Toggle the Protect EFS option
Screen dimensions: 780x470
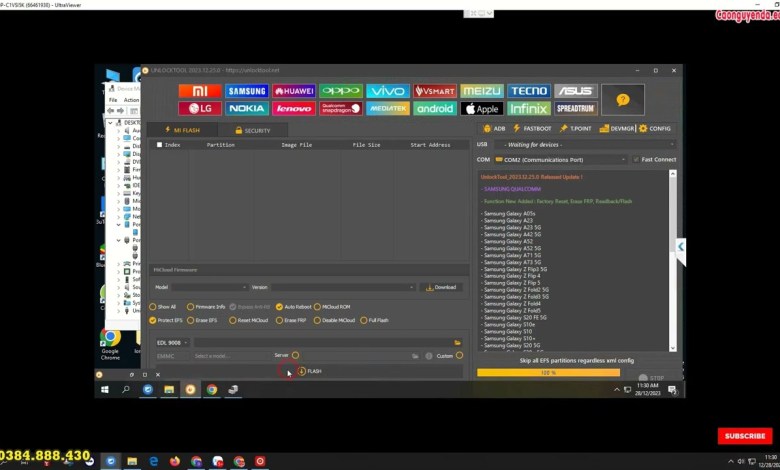[166, 320]
